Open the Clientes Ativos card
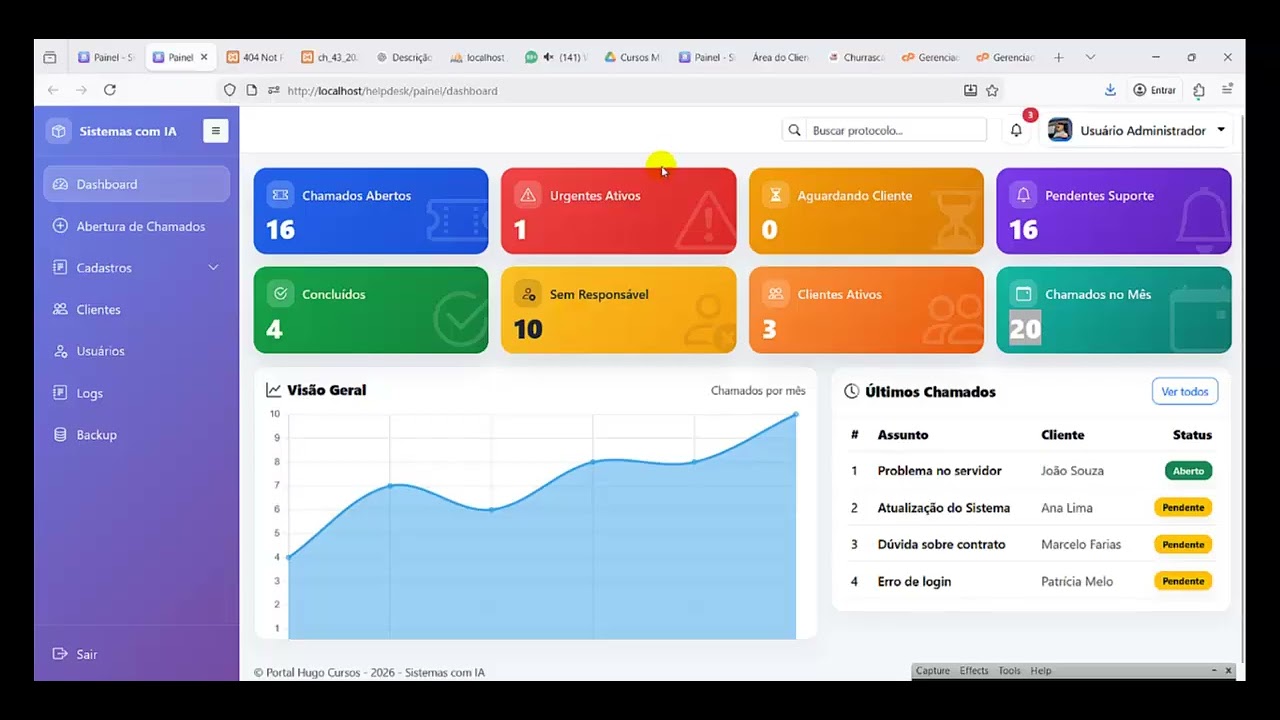 coord(866,310)
